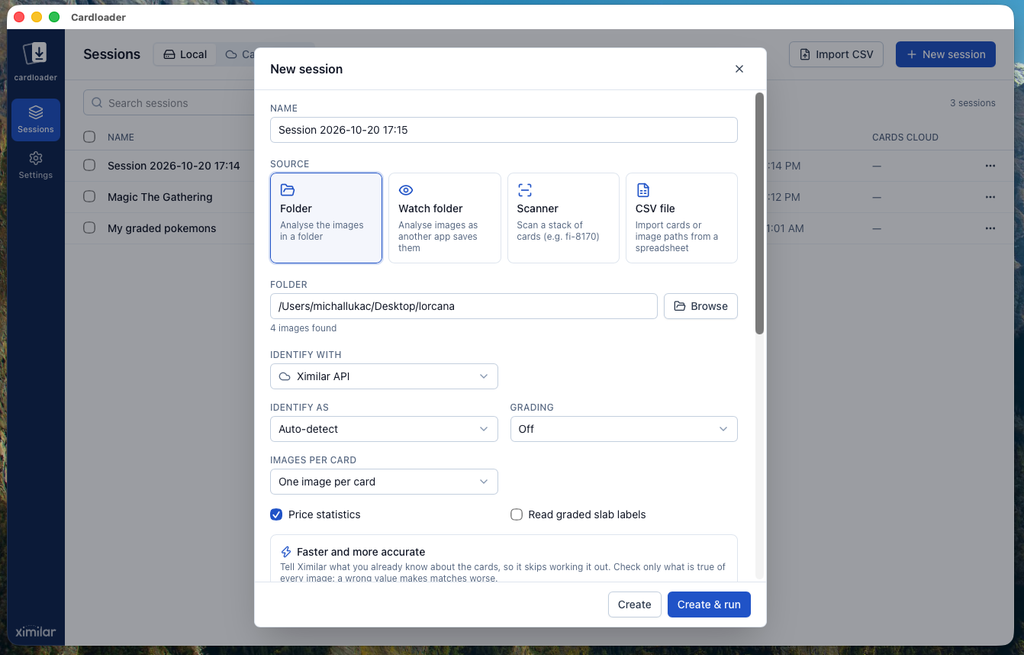1024x655 pixels.
Task: Check the Session 2026-10-20 17:14 row checkbox
Action: pos(89,165)
